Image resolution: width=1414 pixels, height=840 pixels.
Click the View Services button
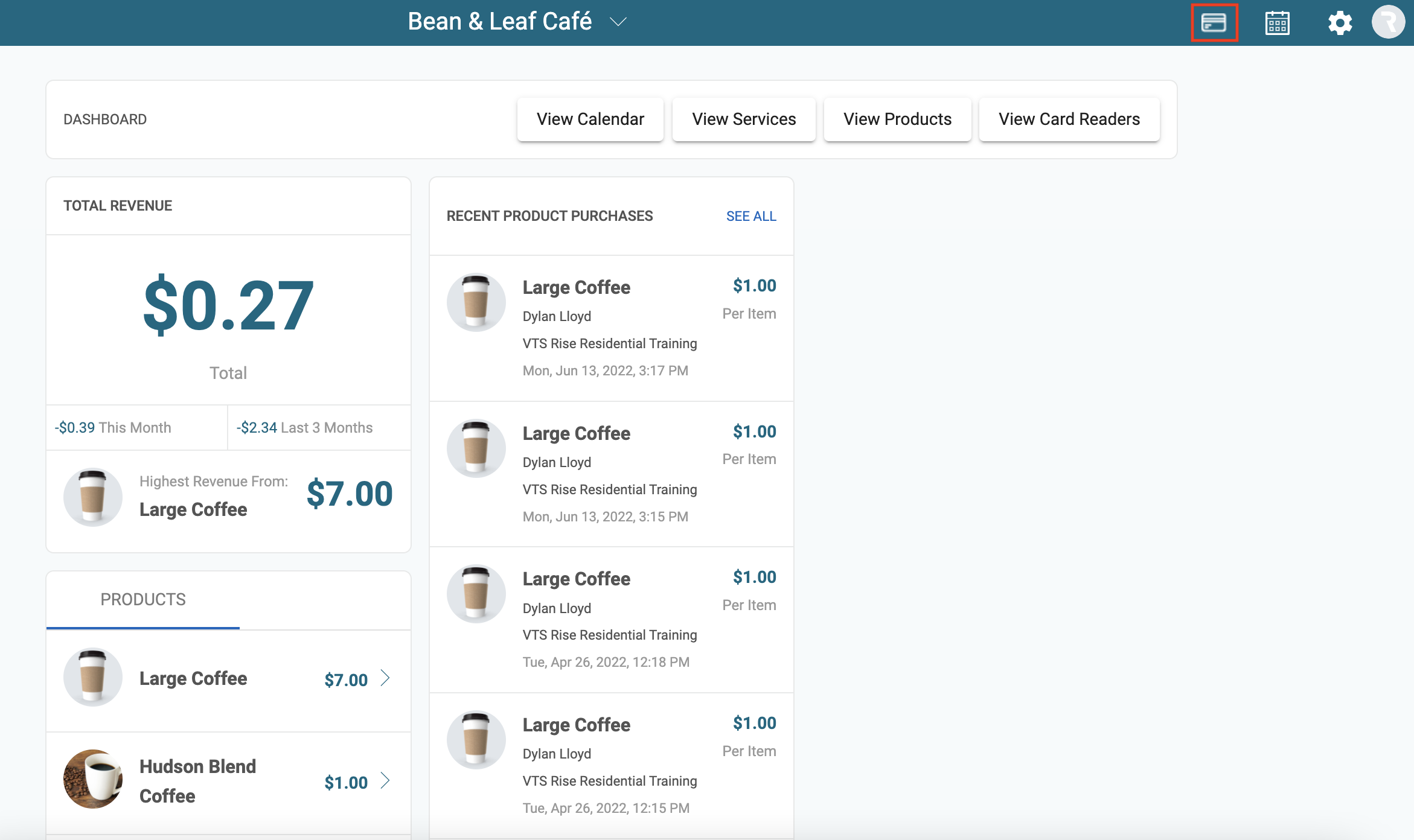pyautogui.click(x=744, y=119)
